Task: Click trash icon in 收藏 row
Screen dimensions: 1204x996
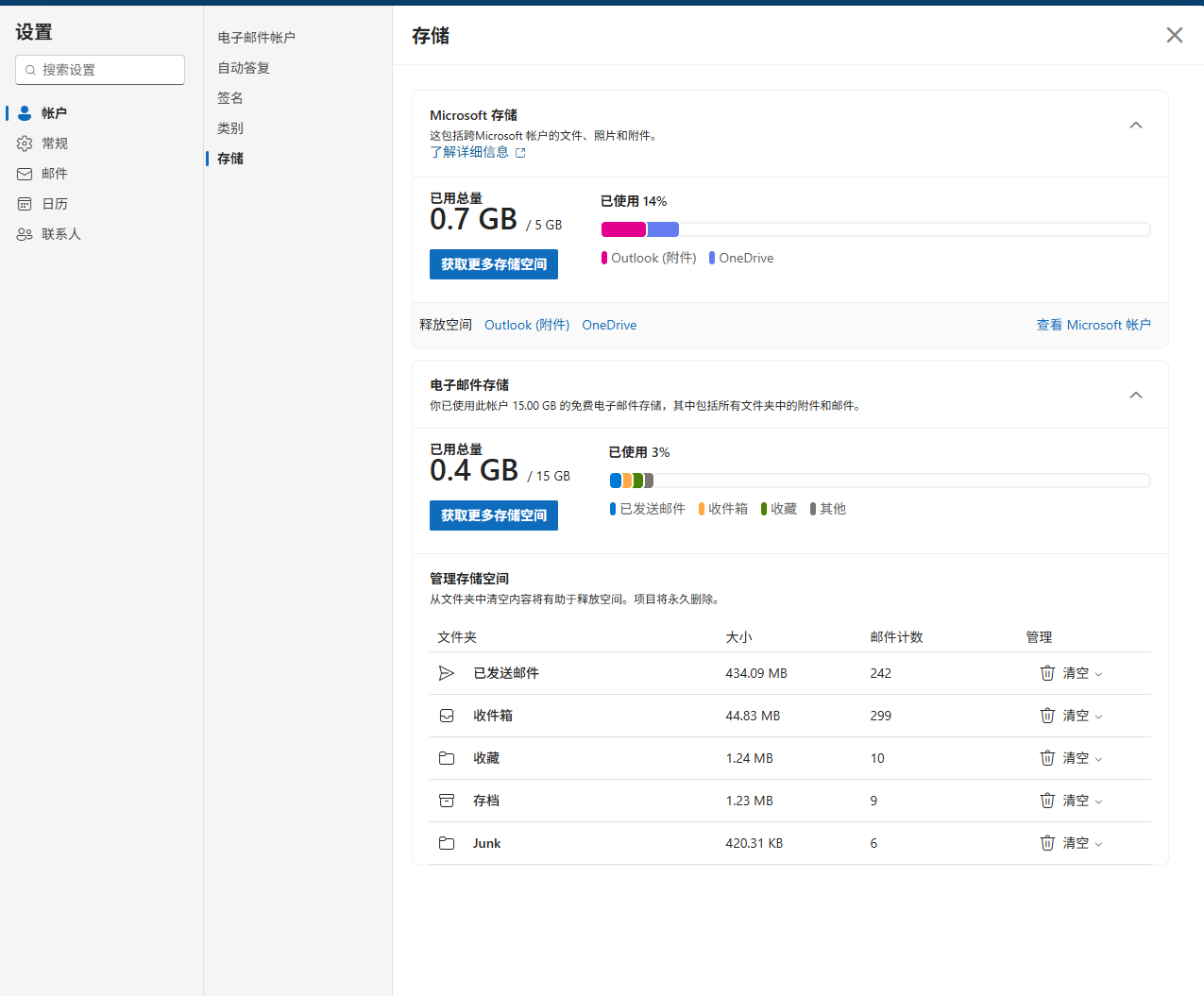Action: tap(1047, 758)
